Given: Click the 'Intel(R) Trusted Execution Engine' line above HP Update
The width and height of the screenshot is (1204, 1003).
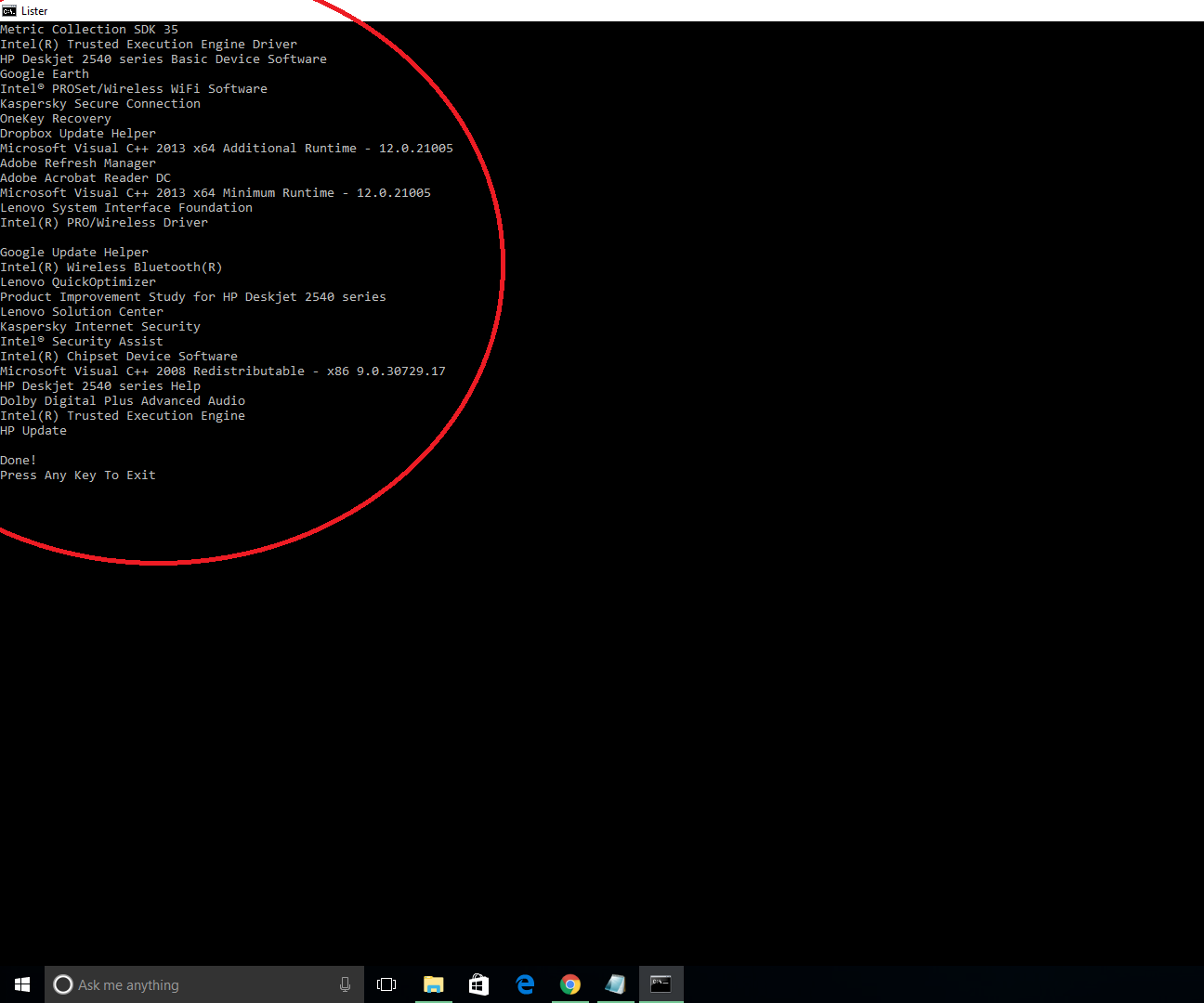Looking at the screenshot, I should click(123, 416).
